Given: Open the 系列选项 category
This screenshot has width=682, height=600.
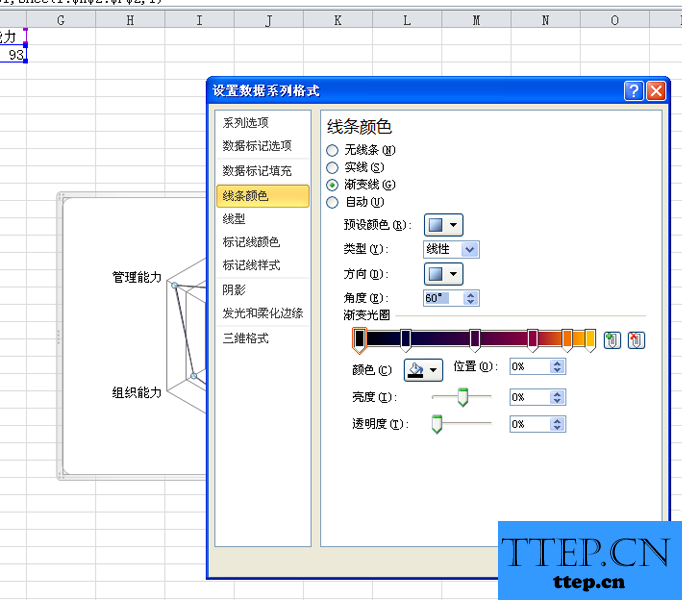Looking at the screenshot, I should click(263, 123).
